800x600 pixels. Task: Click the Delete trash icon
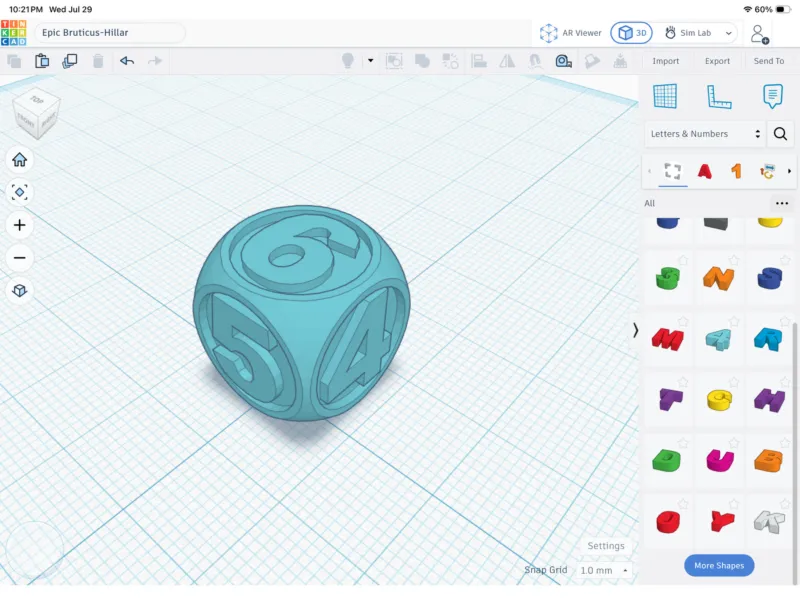point(98,61)
